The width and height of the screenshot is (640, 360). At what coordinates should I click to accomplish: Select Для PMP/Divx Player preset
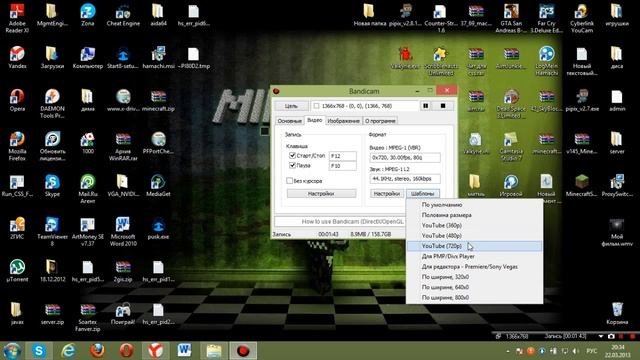pos(474,256)
